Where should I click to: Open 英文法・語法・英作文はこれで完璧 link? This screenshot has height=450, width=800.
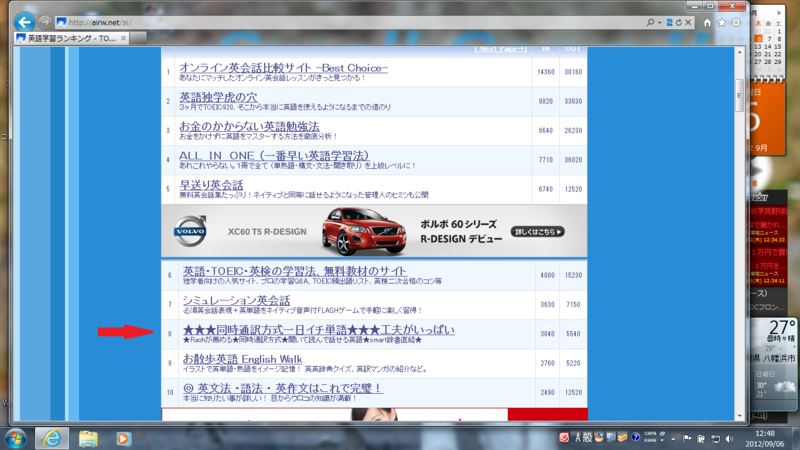(283, 388)
